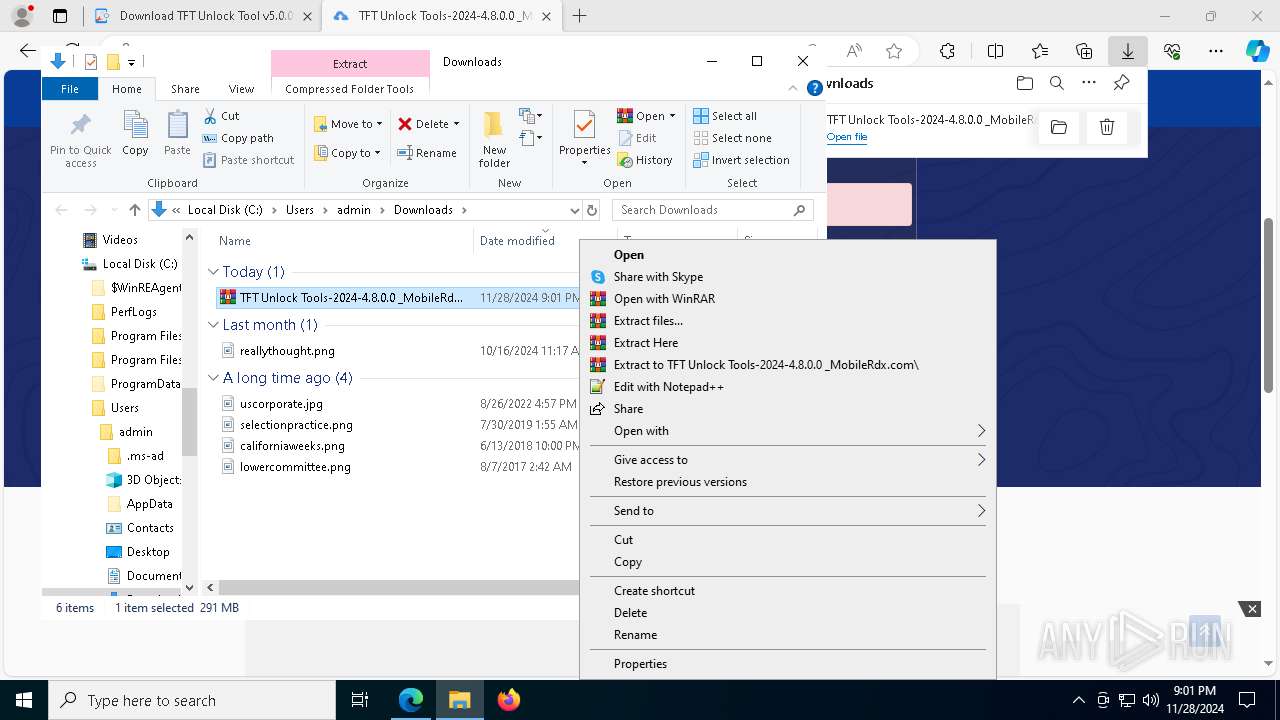Click the Search Downloads field
Viewport: 1280px width, 720px height.
[714, 210]
